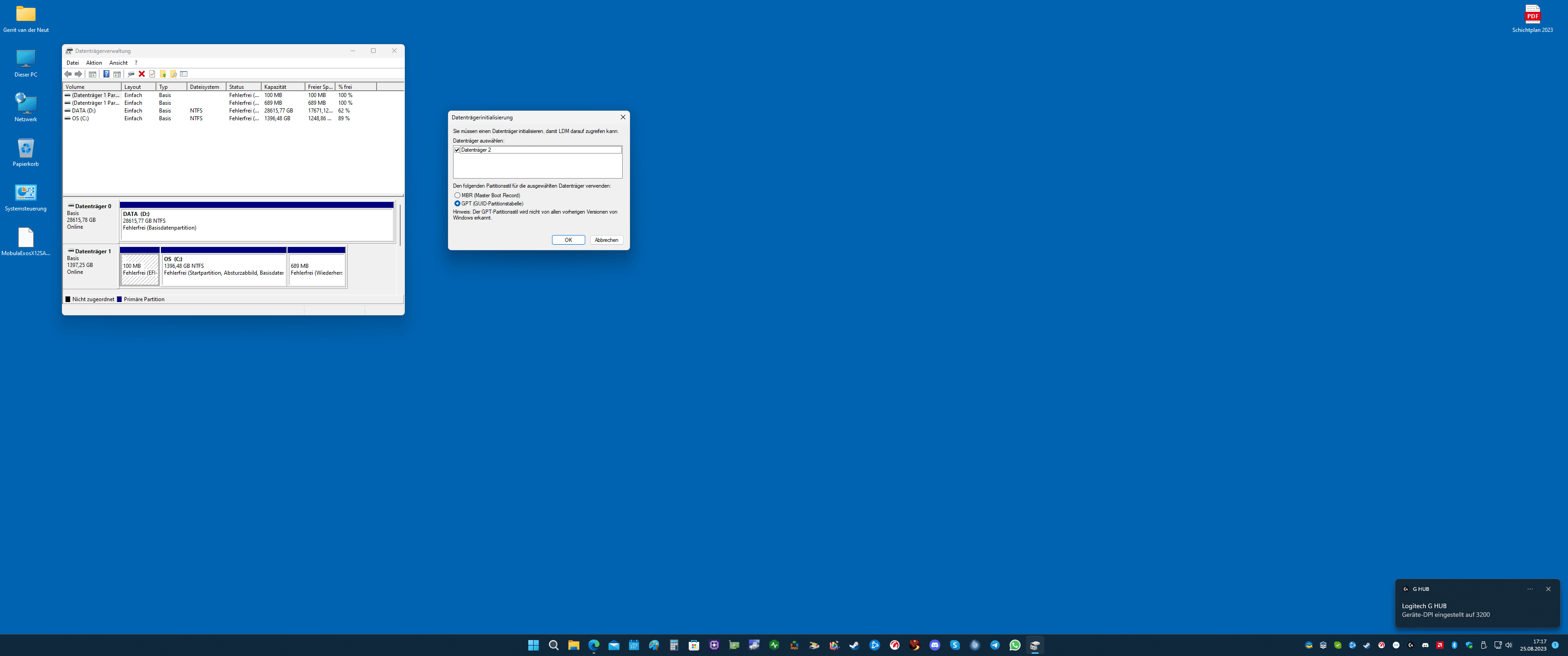The width and height of the screenshot is (1568, 656).
Task: Click the forward arrow in Datenträgerverwaltung toolbar
Action: (x=78, y=74)
